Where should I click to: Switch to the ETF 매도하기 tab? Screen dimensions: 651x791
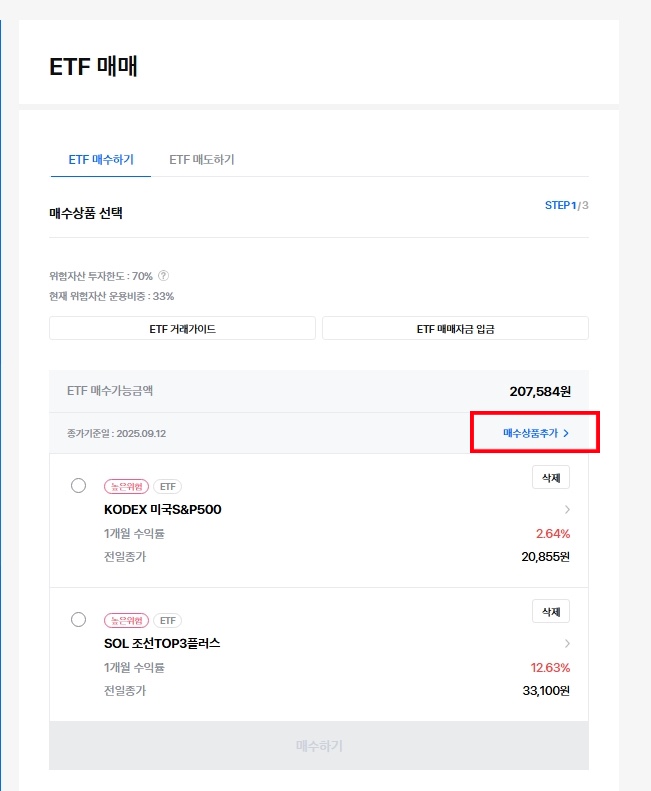point(201,159)
